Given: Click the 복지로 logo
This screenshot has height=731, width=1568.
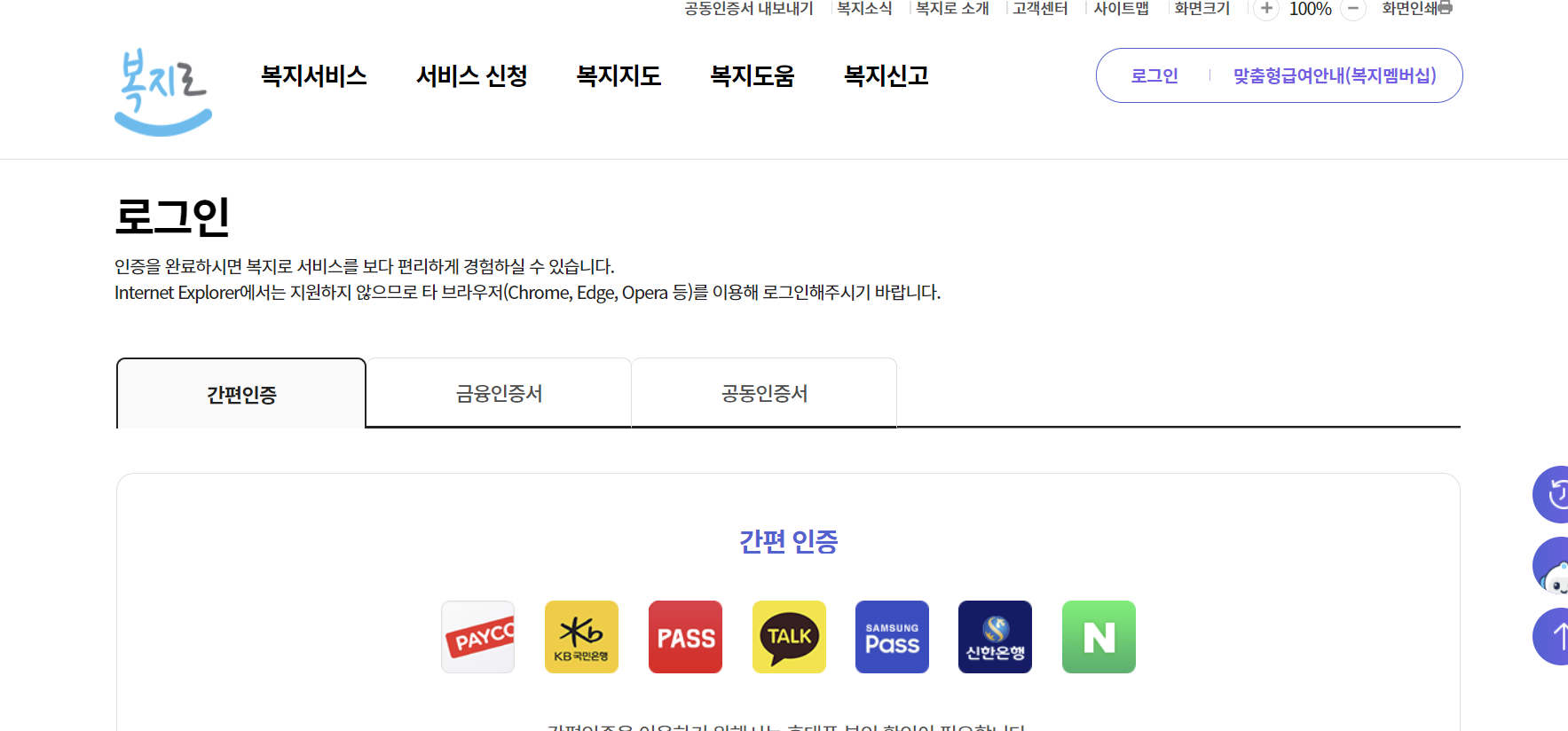Looking at the screenshot, I should (163, 91).
